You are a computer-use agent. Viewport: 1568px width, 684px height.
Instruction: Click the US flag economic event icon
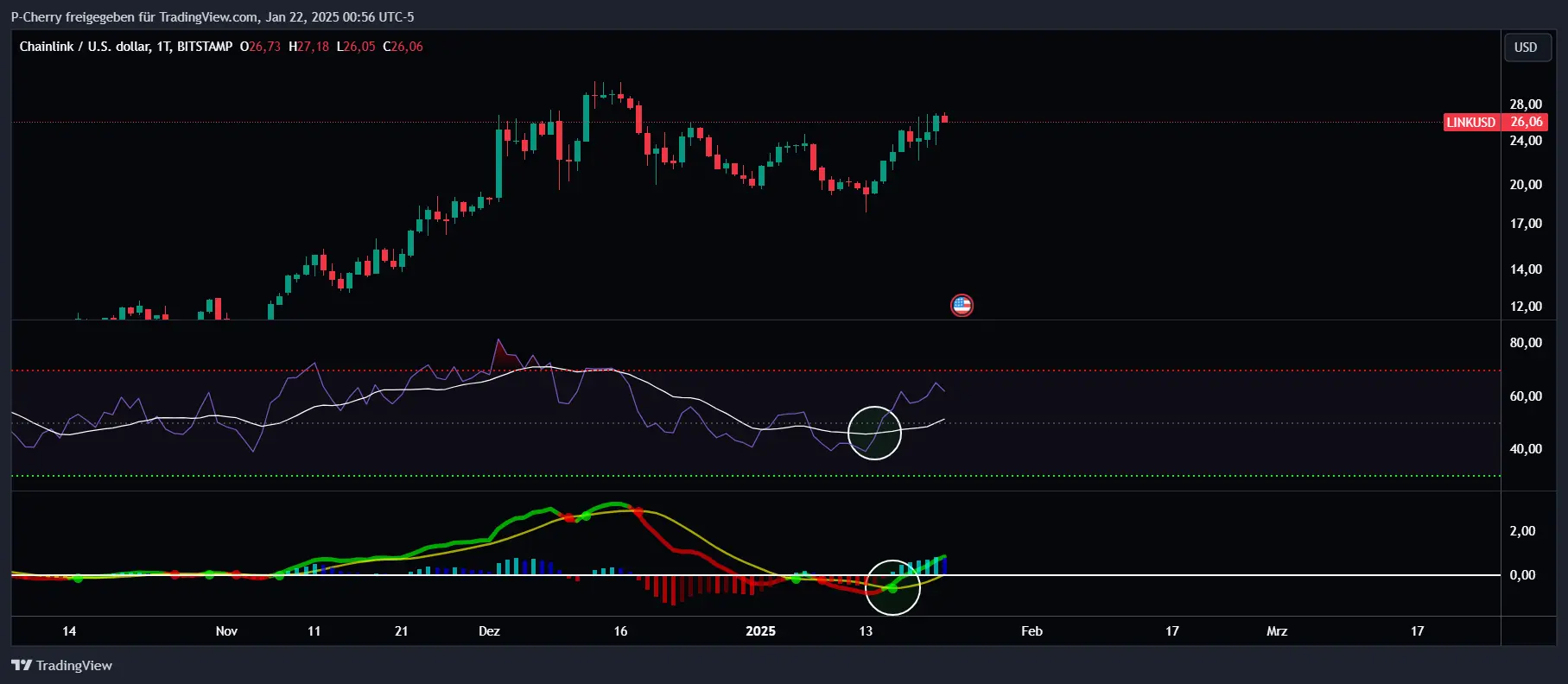pyautogui.click(x=962, y=305)
